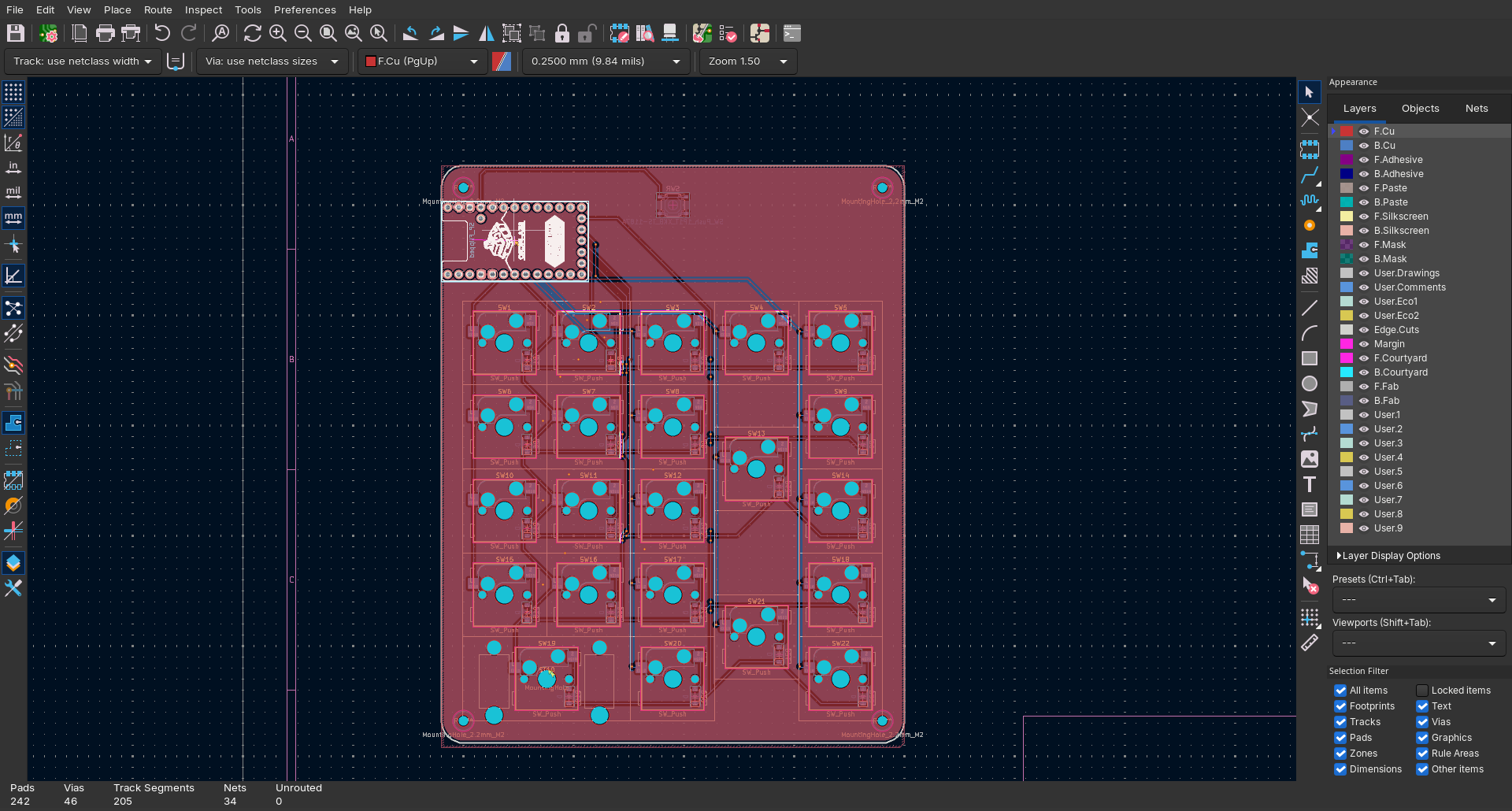Switch to the Nets tab
This screenshot has height=811, width=1512.
click(1477, 108)
